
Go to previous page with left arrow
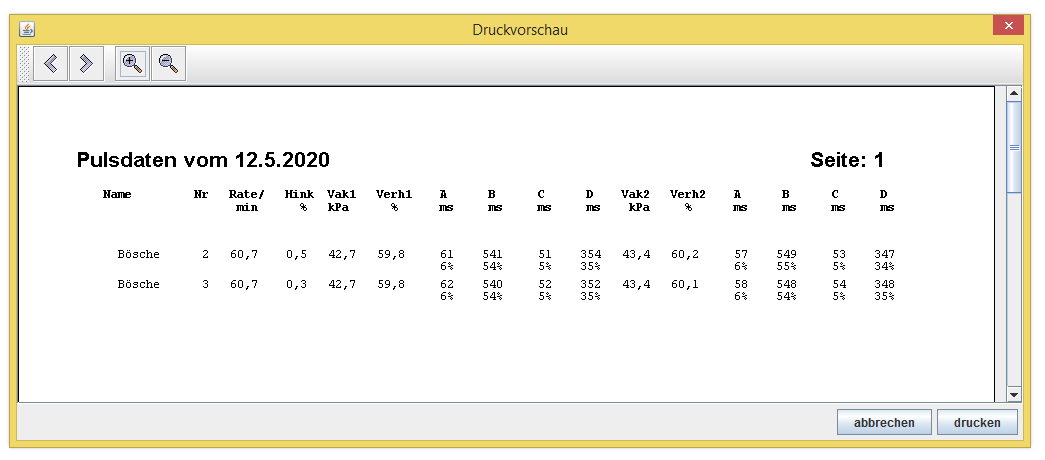point(51,63)
